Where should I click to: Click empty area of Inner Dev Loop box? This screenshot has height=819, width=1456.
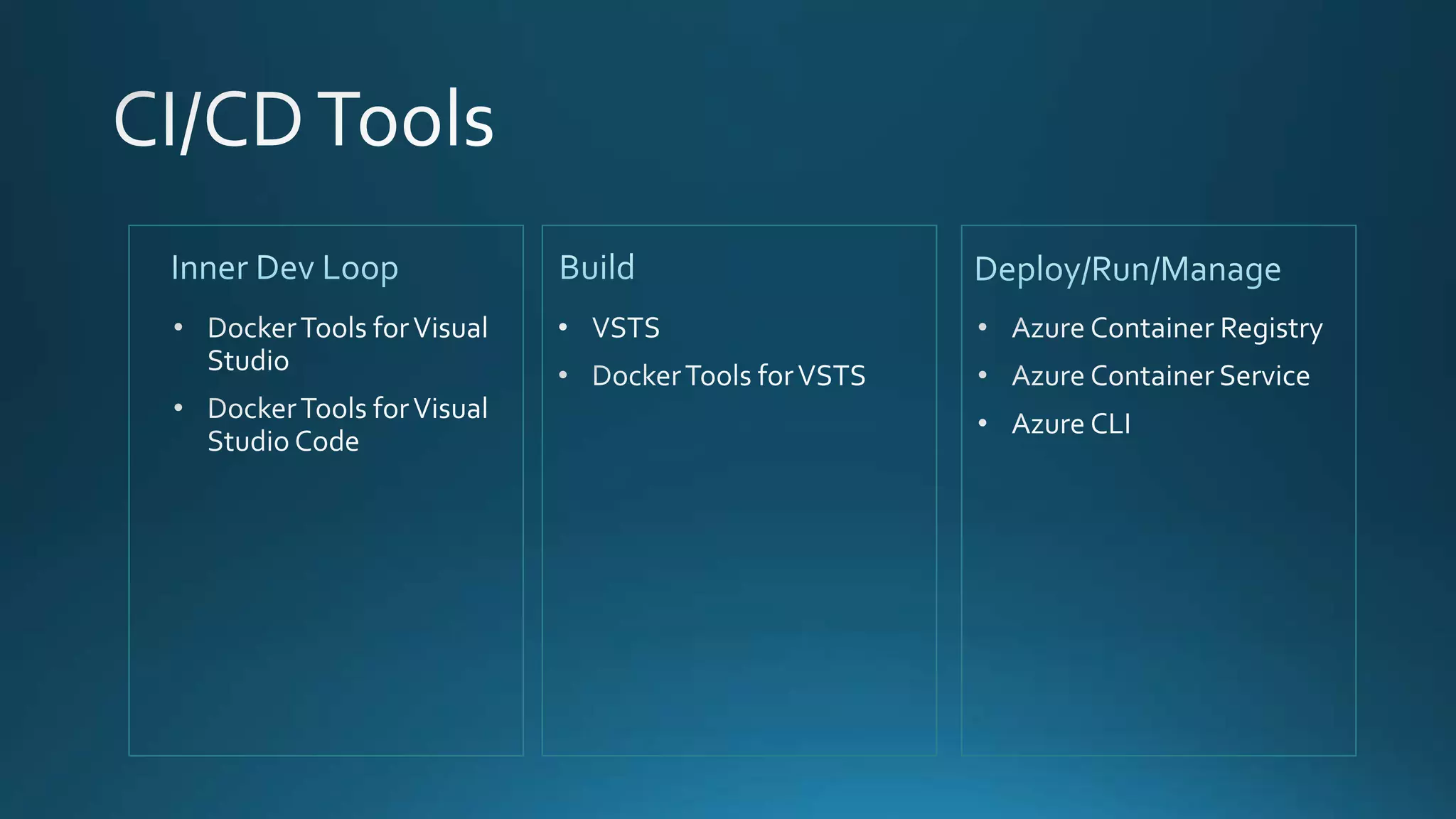coord(326,604)
